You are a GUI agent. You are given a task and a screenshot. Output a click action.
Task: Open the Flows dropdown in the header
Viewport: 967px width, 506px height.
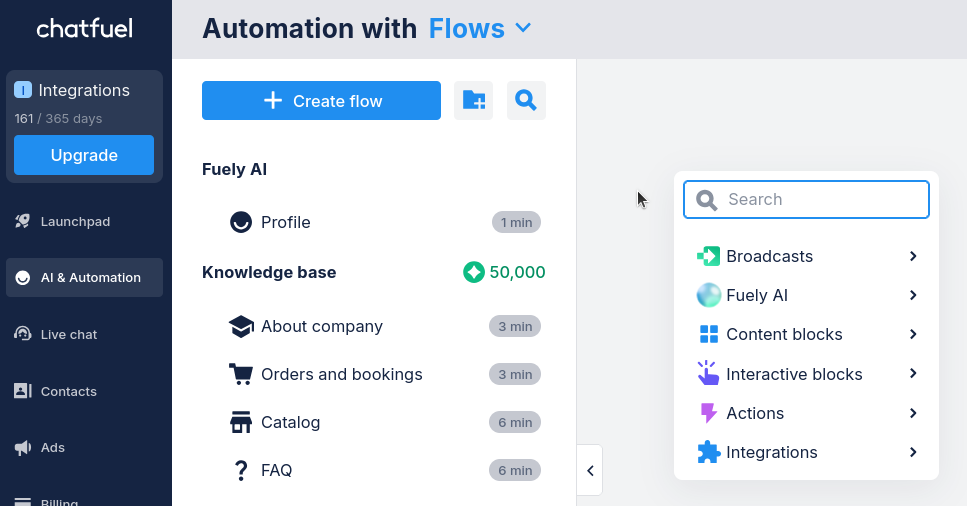(x=481, y=29)
